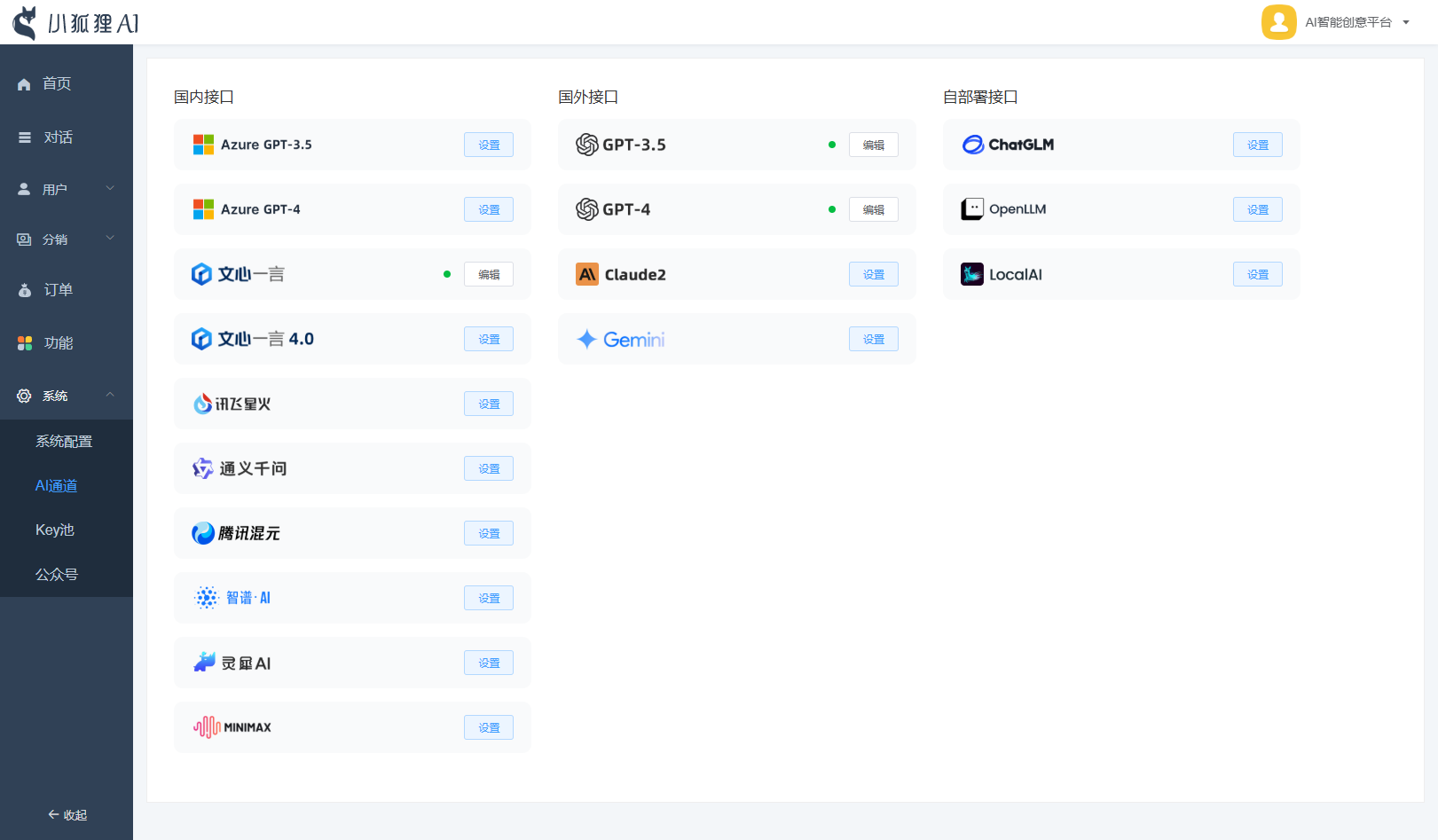Viewport: 1438px width, 840px height.
Task: Click the LocalAI logo icon
Action: [972, 274]
